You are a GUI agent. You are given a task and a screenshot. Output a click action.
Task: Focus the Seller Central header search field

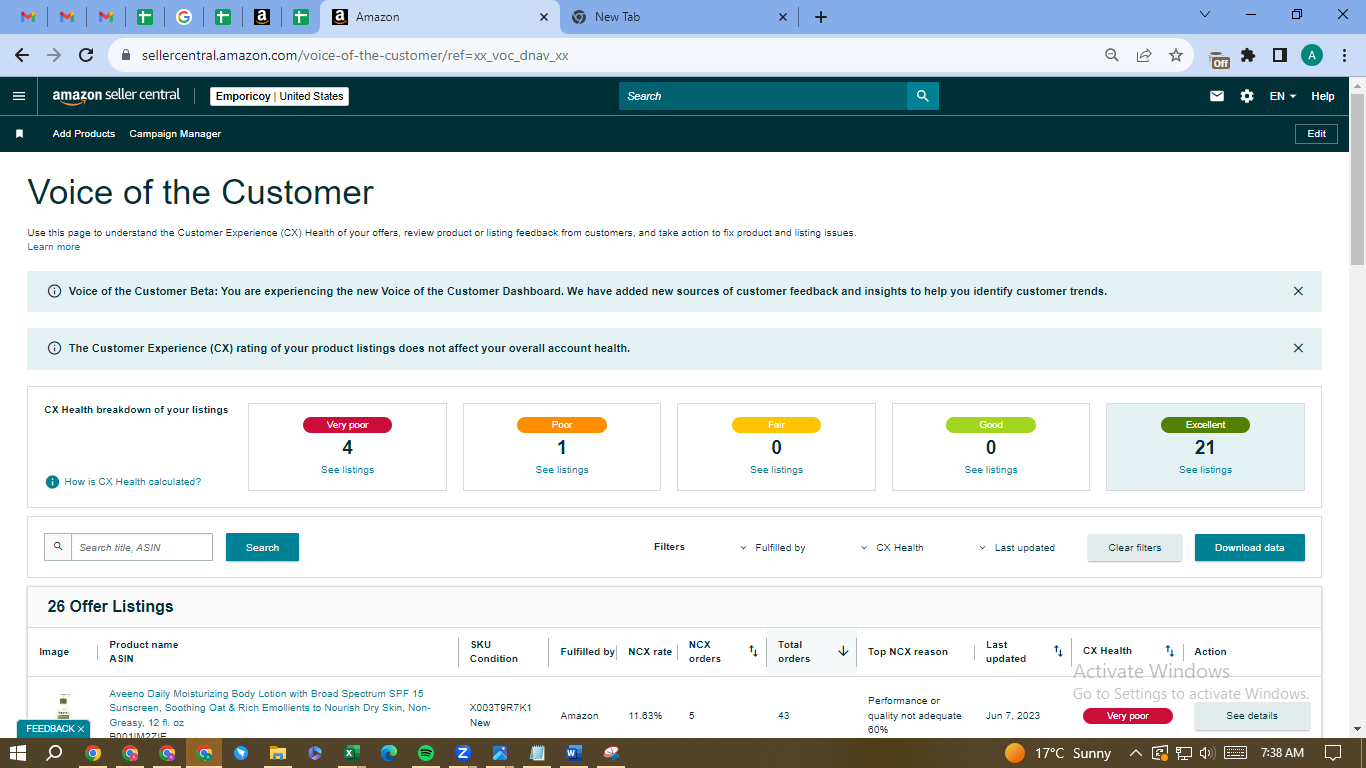763,96
